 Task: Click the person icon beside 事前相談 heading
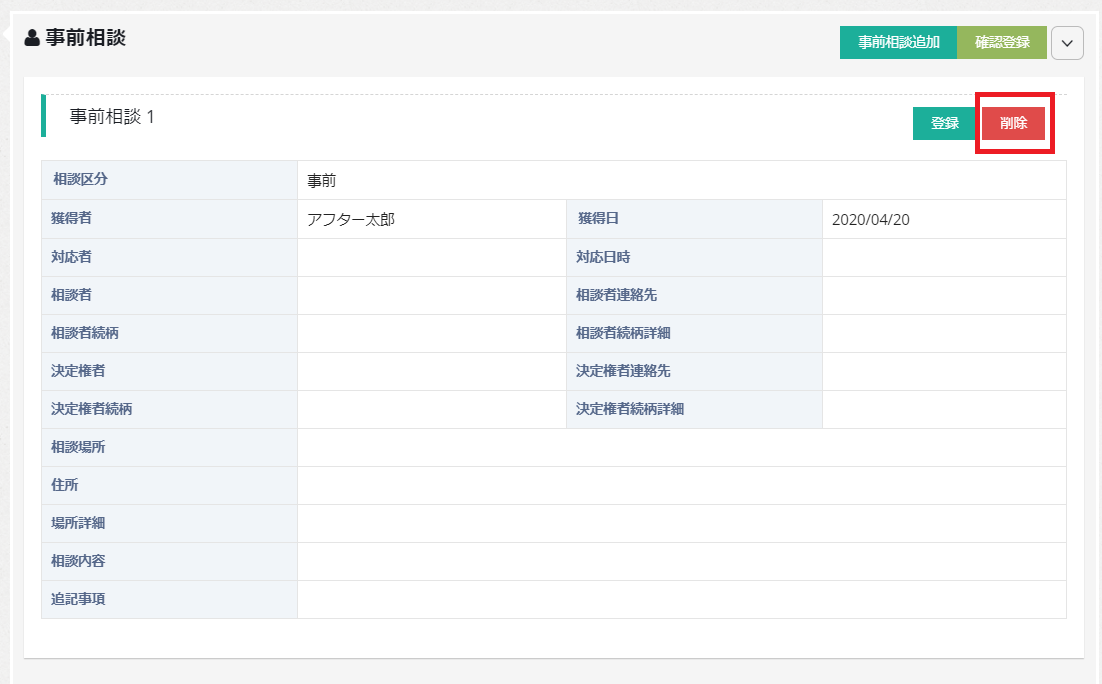point(32,38)
